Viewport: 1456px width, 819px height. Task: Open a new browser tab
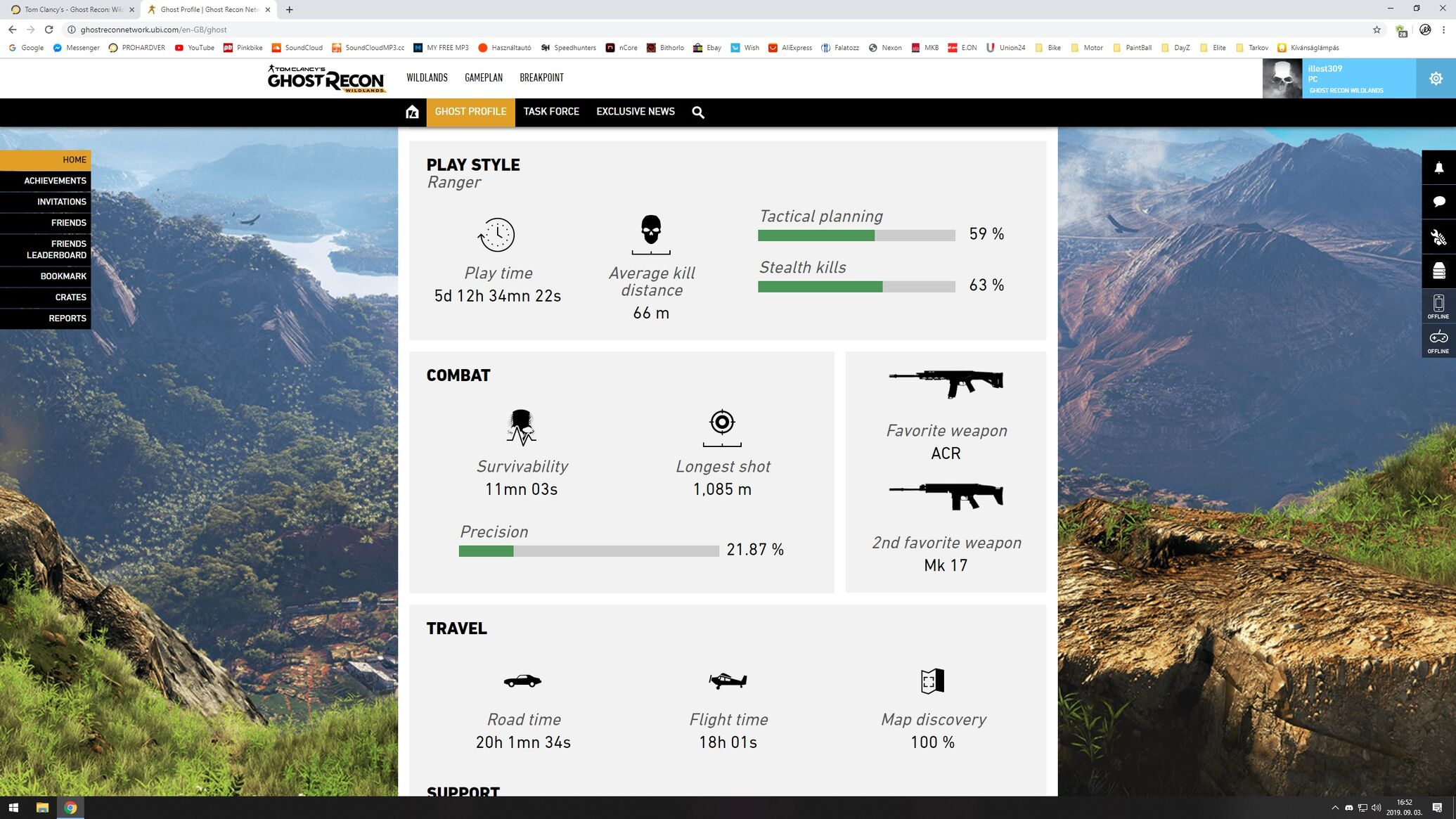pos(289,10)
